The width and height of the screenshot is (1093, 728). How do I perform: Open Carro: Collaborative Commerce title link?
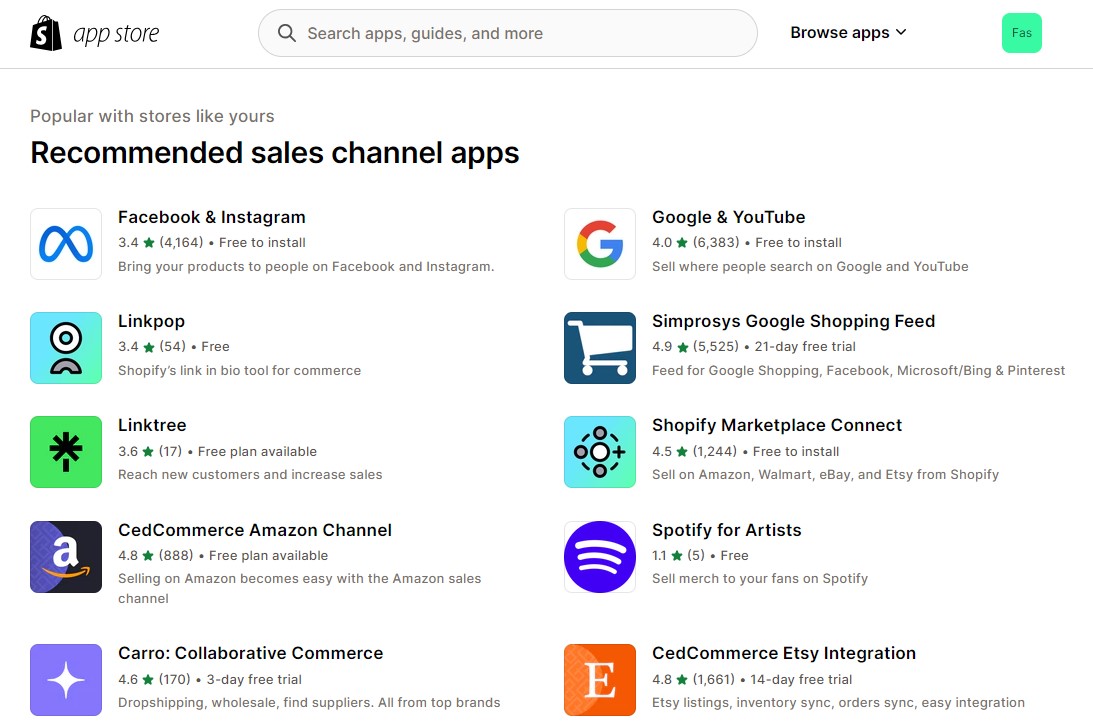click(x=251, y=653)
